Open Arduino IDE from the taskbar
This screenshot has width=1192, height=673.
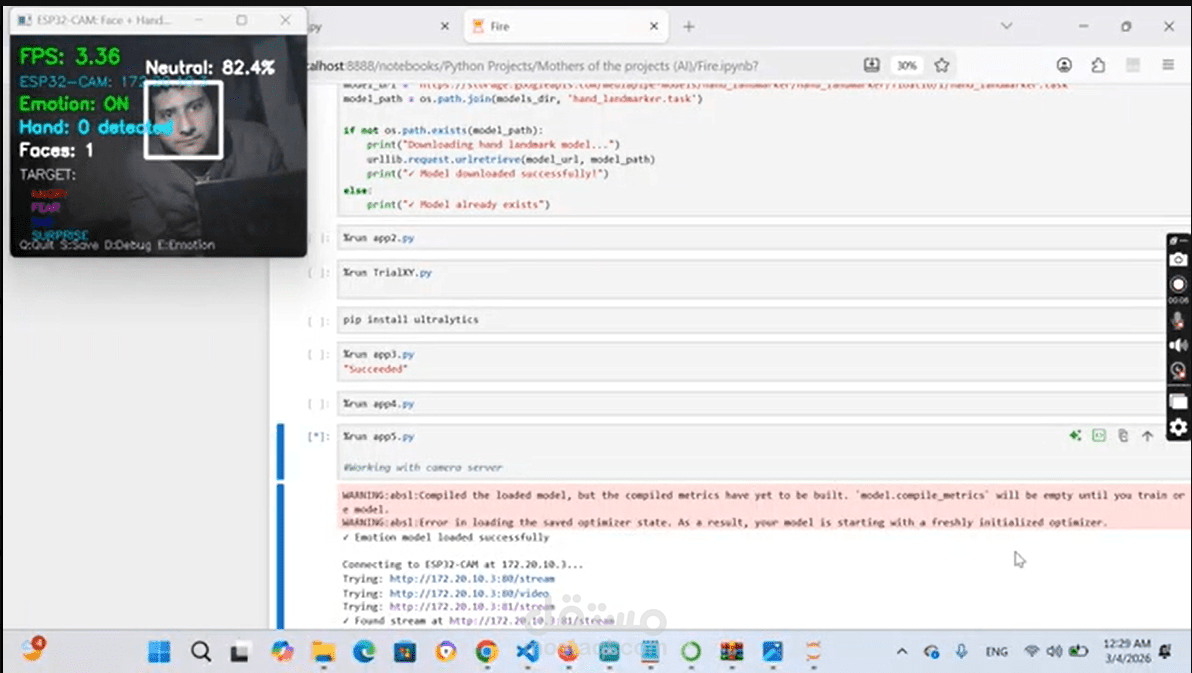(x=609, y=652)
